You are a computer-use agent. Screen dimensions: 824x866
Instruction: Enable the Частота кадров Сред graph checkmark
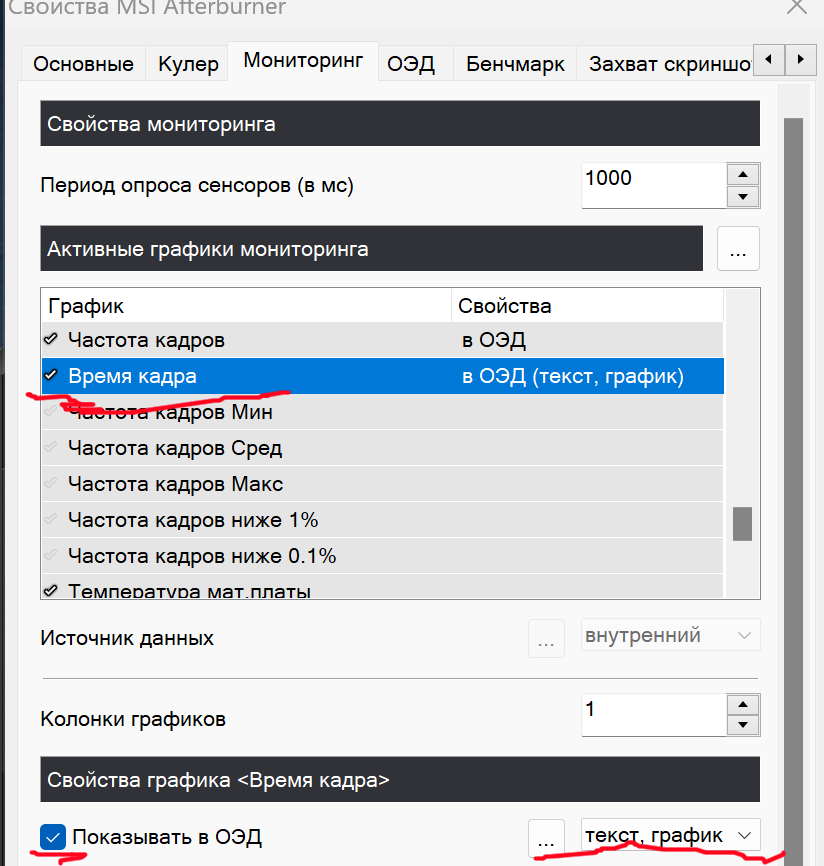tap(51, 447)
